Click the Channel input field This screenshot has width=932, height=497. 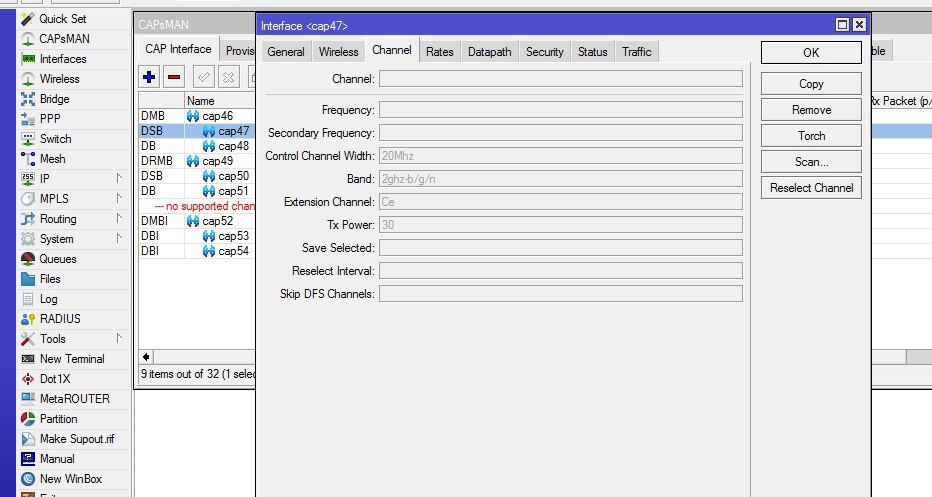pos(561,78)
